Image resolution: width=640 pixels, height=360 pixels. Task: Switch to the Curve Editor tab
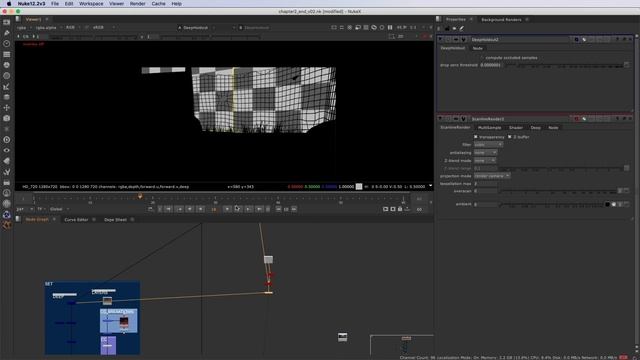pos(76,220)
